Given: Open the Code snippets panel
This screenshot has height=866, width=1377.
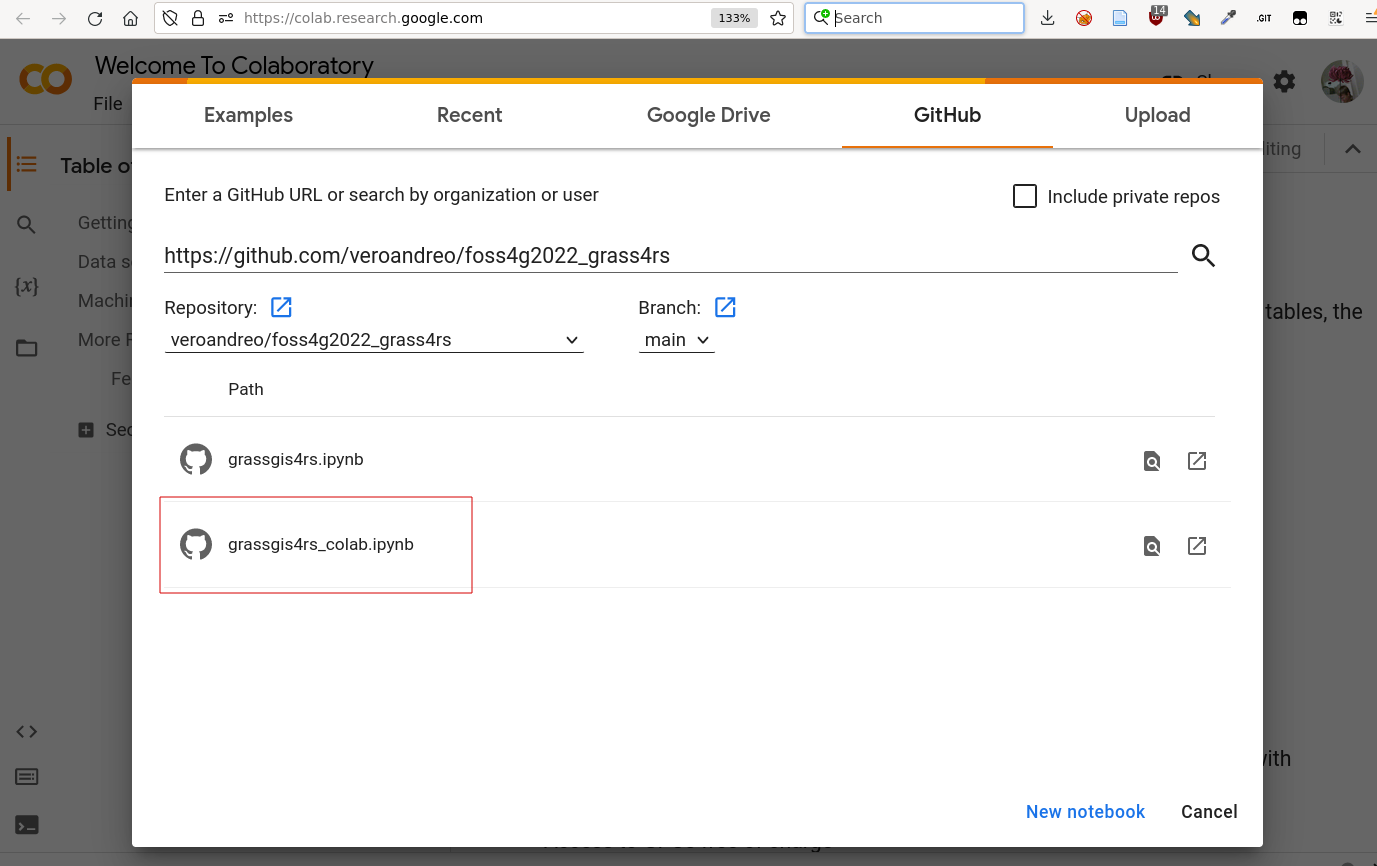Looking at the screenshot, I should tap(26, 731).
